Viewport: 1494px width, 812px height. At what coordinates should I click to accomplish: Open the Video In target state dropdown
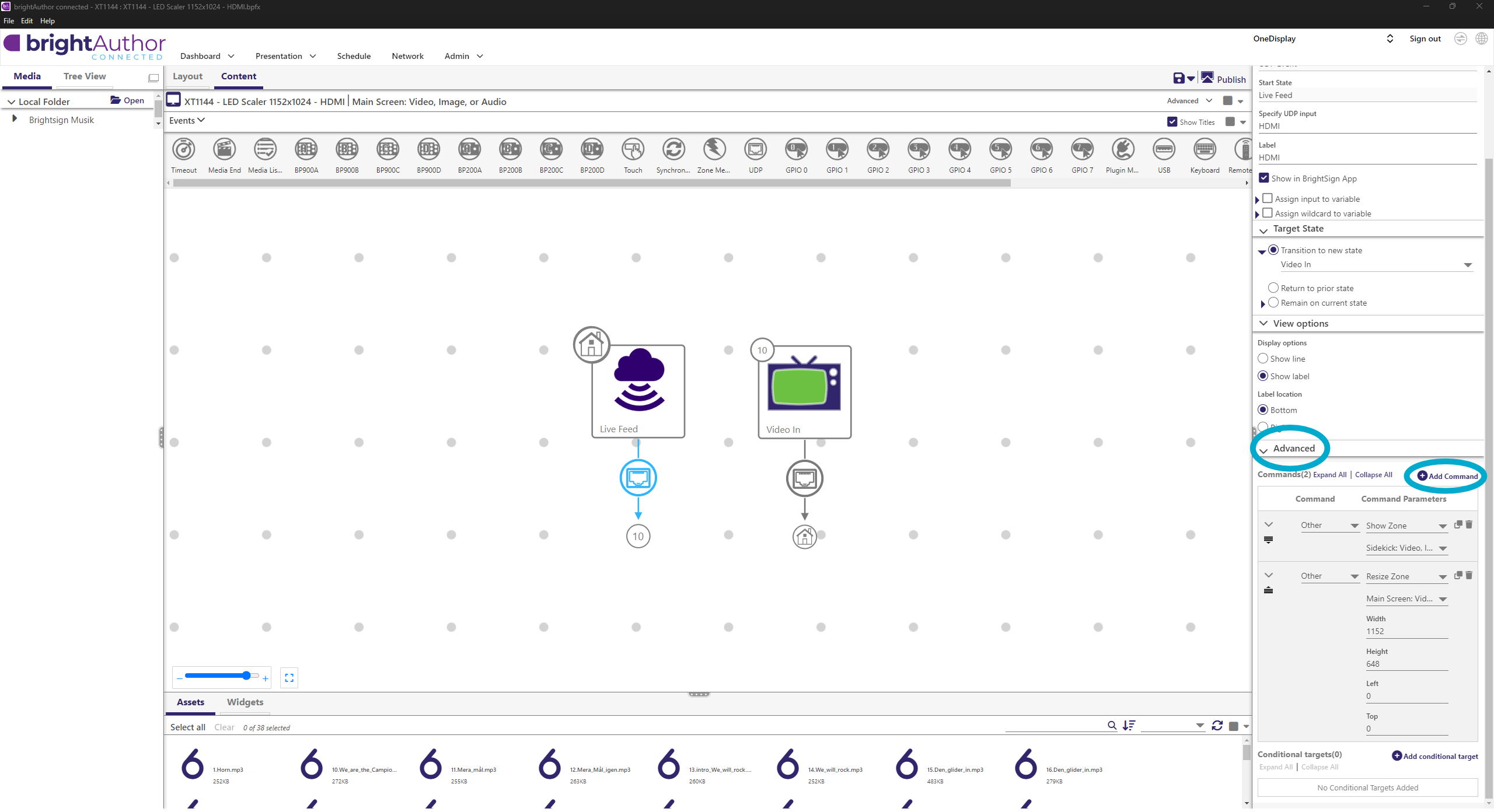tap(1468, 265)
